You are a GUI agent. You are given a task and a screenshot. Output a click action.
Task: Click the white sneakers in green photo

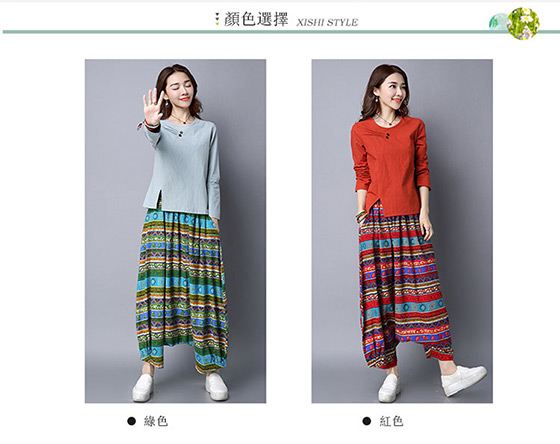point(180,387)
